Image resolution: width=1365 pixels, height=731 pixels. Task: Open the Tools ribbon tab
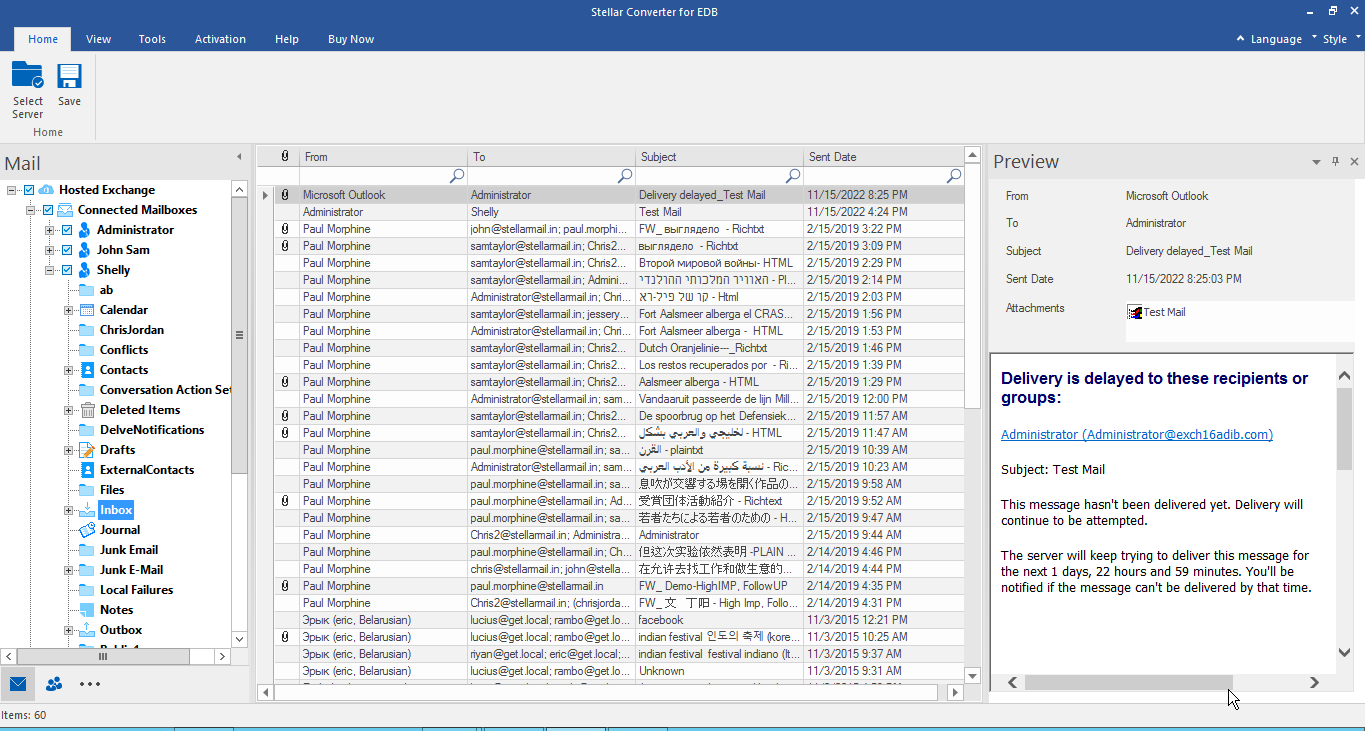pos(152,39)
